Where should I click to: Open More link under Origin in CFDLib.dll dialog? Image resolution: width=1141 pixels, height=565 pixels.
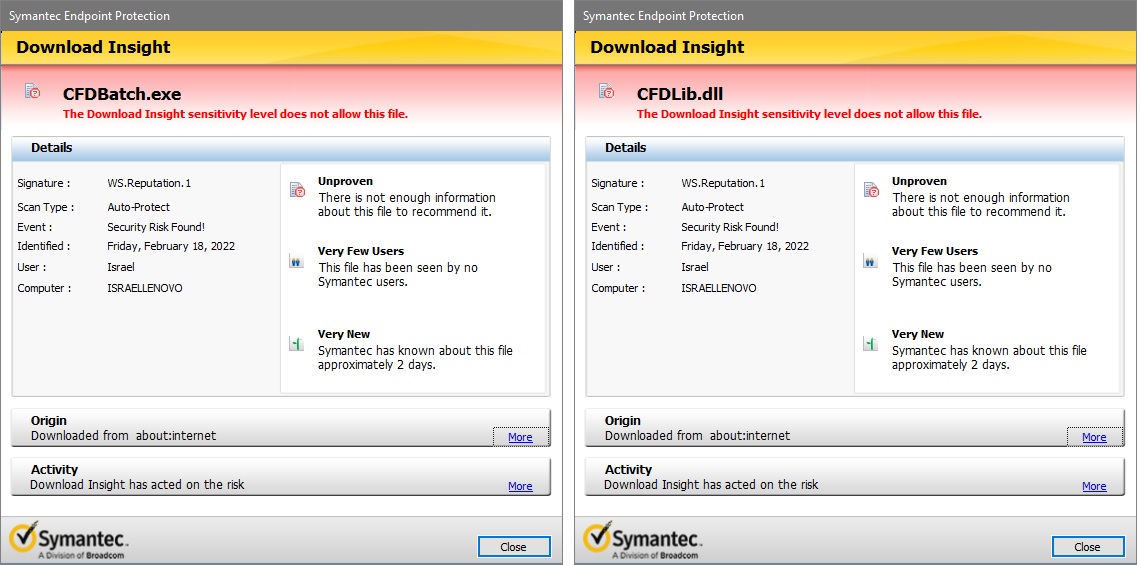[x=1094, y=437]
